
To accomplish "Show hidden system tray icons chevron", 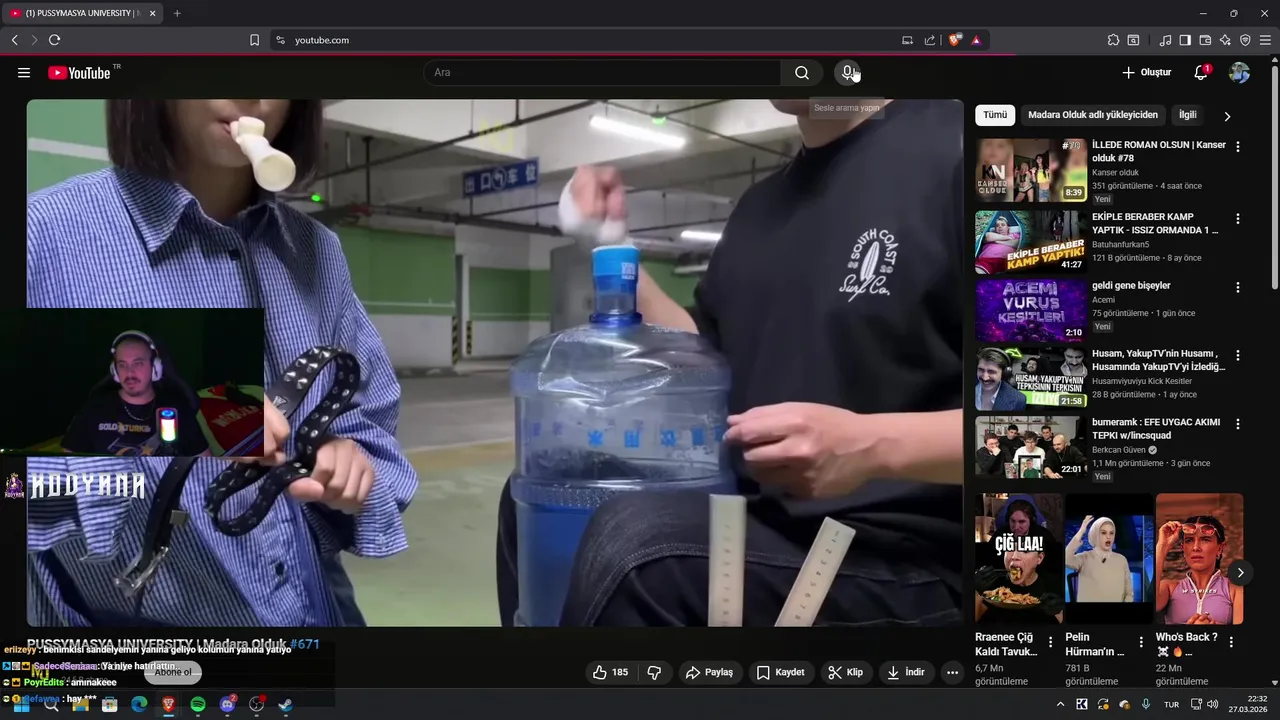I will 1061,704.
